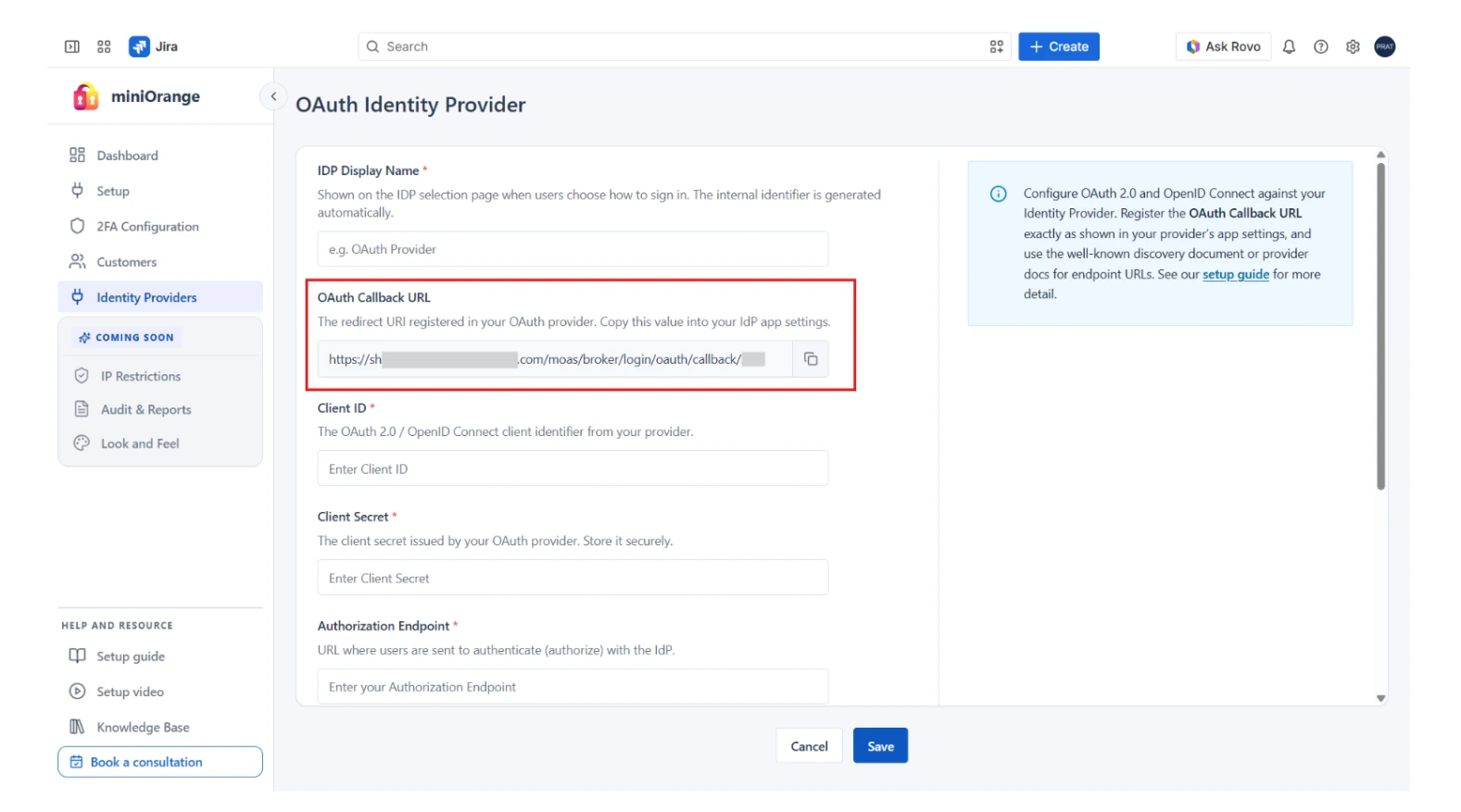Click the 2FA Configuration shield icon

pyautogui.click(x=78, y=226)
